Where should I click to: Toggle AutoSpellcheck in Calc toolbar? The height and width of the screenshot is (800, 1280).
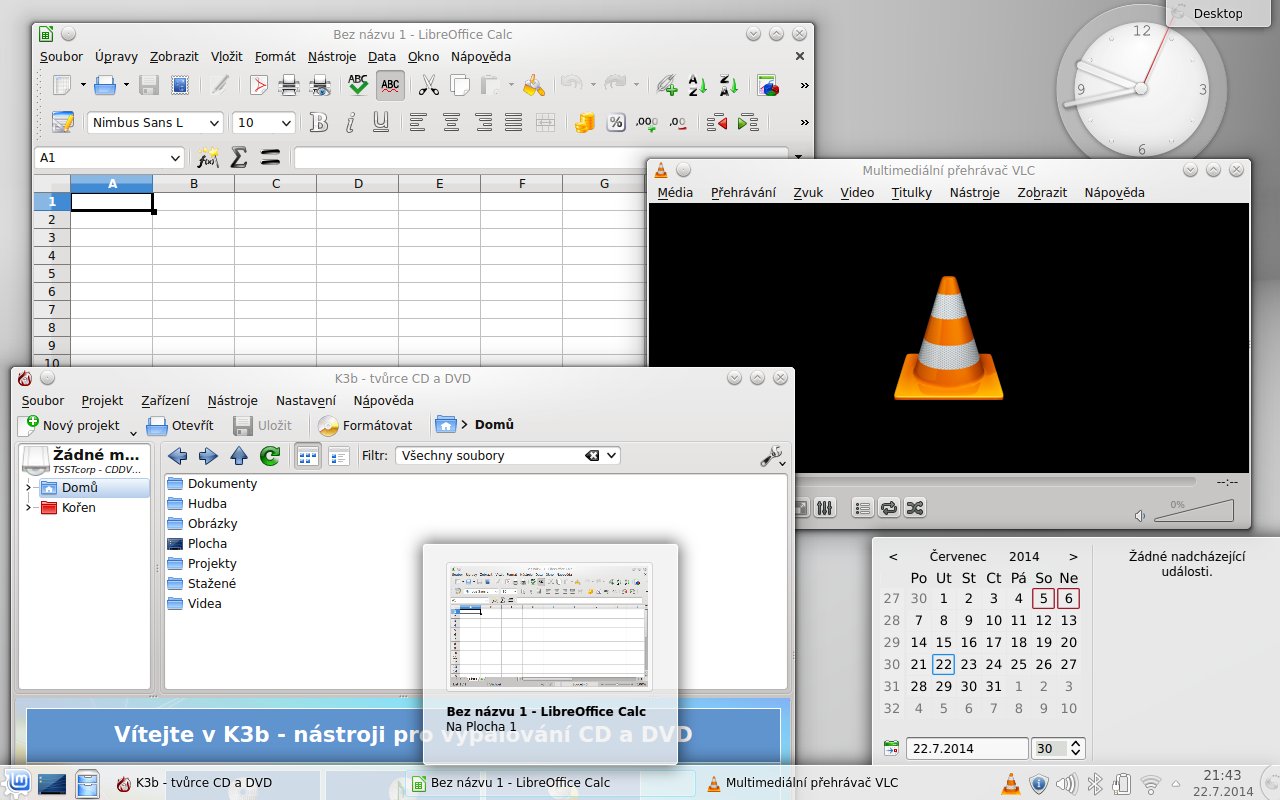tap(390, 85)
